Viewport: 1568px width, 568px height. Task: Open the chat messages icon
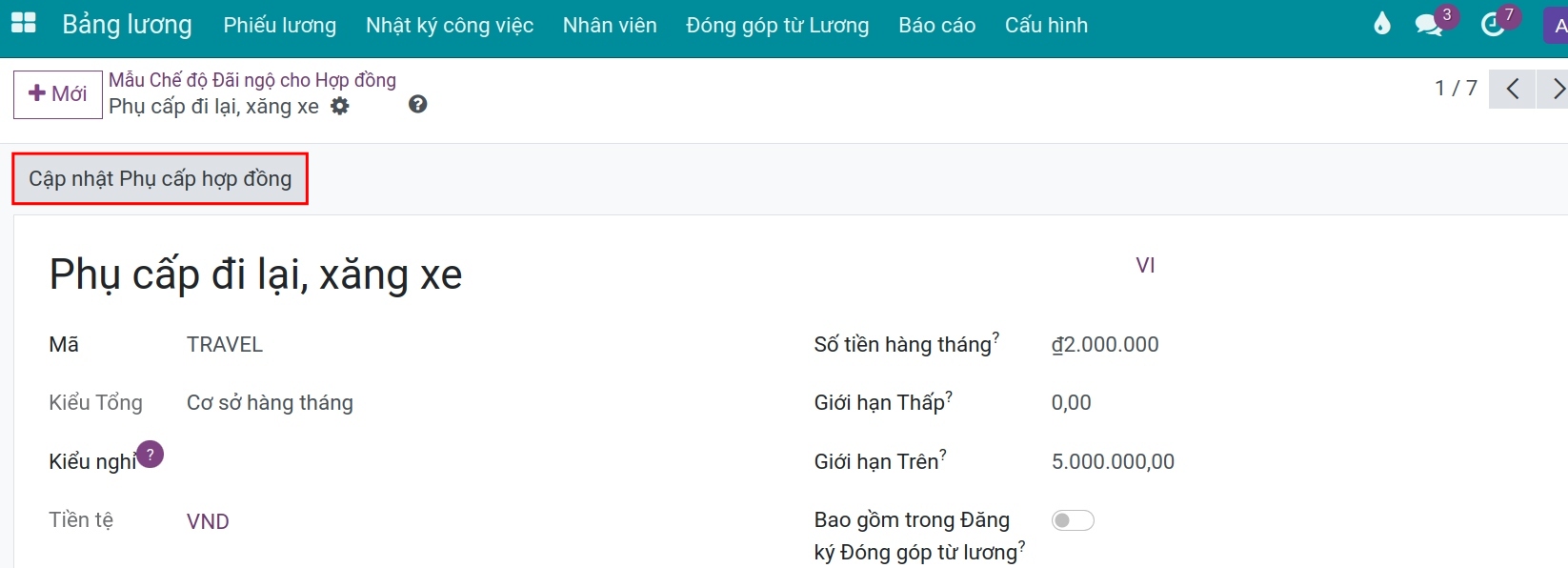1429,25
